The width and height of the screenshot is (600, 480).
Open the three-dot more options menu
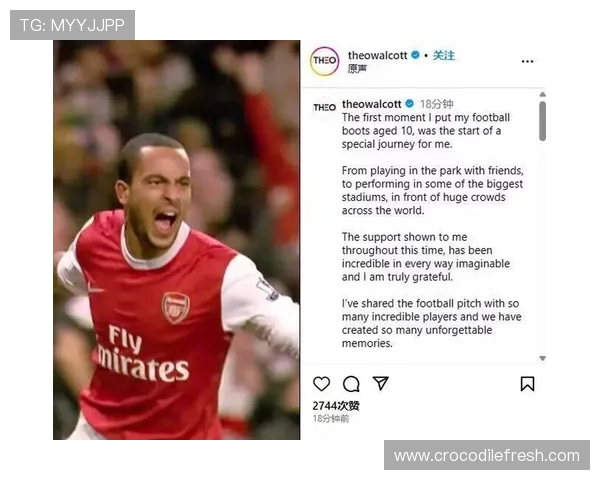click(x=527, y=61)
